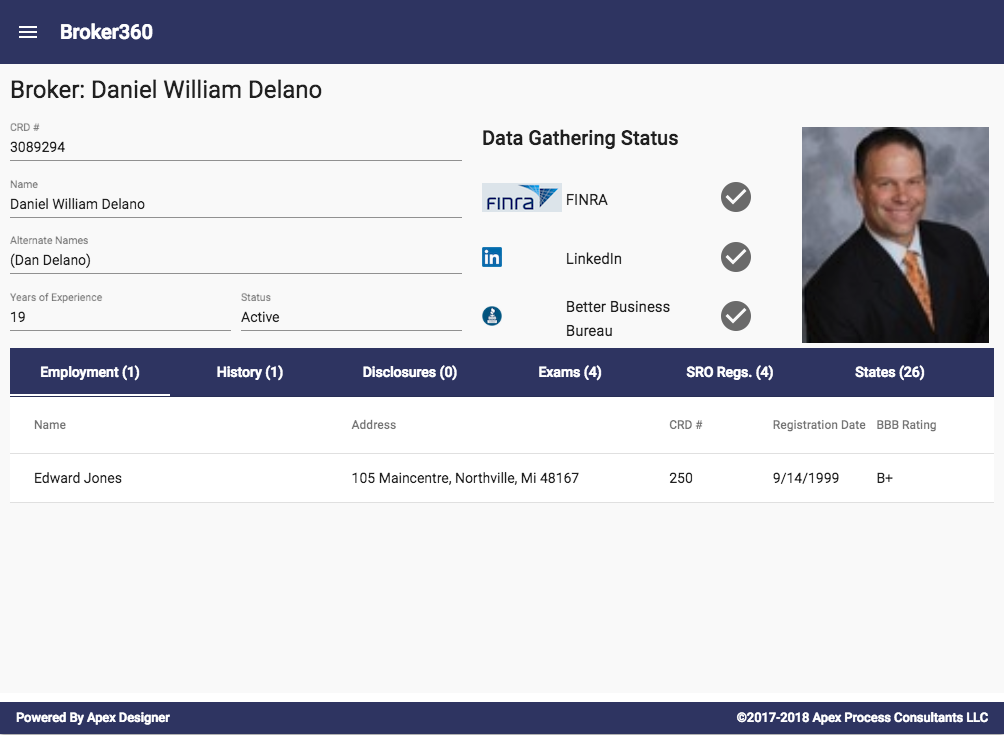Click the Data Gathering Status heading

tap(580, 138)
